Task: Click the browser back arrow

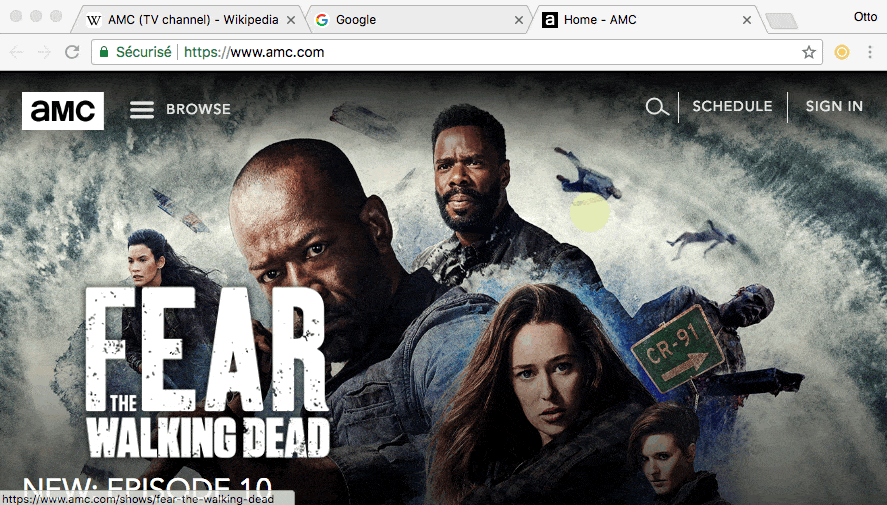Action: pos(16,52)
